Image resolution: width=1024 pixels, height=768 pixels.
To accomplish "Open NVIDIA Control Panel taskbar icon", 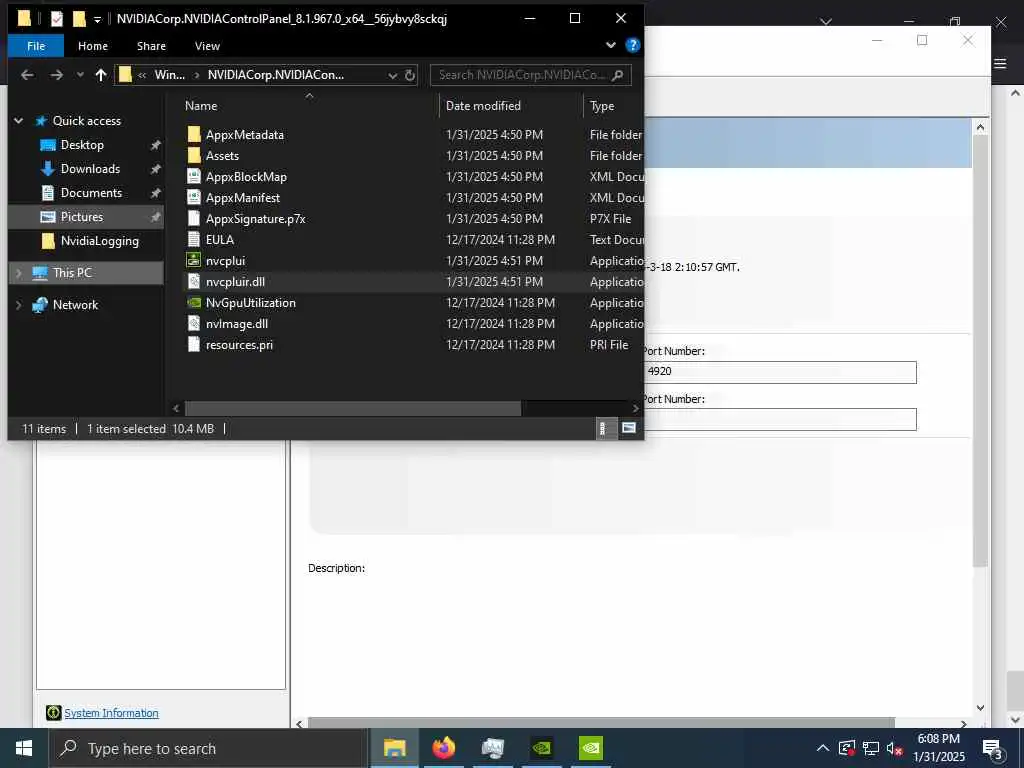I will click(x=541, y=748).
